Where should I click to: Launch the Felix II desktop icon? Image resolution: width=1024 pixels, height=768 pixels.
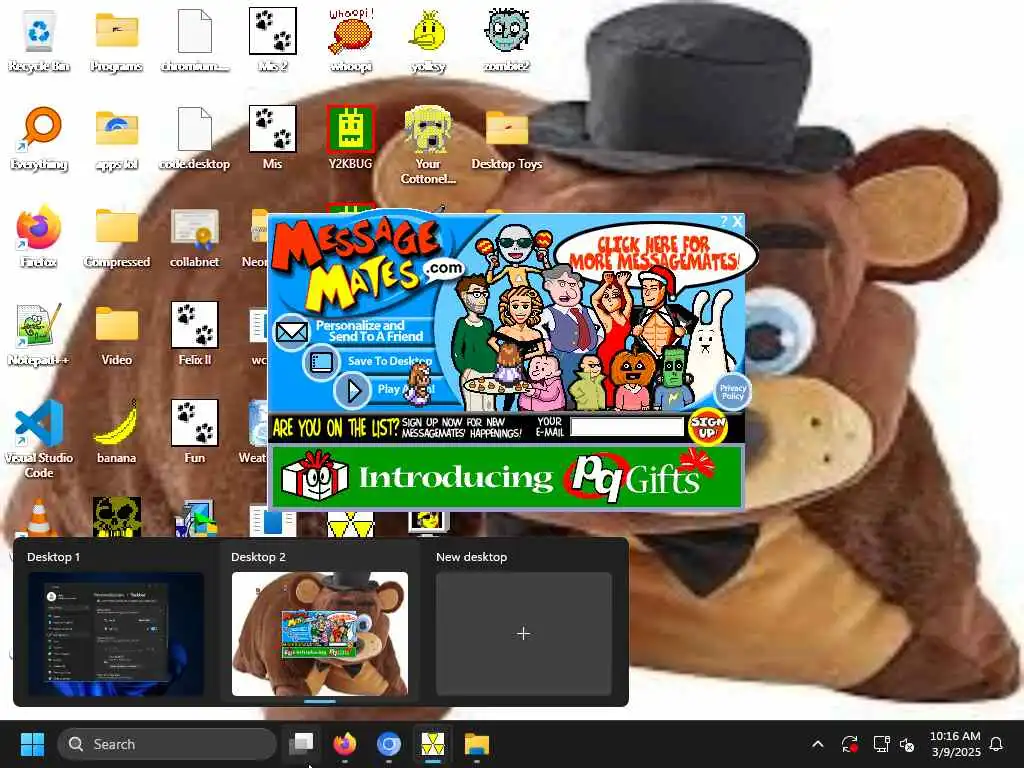tap(195, 334)
